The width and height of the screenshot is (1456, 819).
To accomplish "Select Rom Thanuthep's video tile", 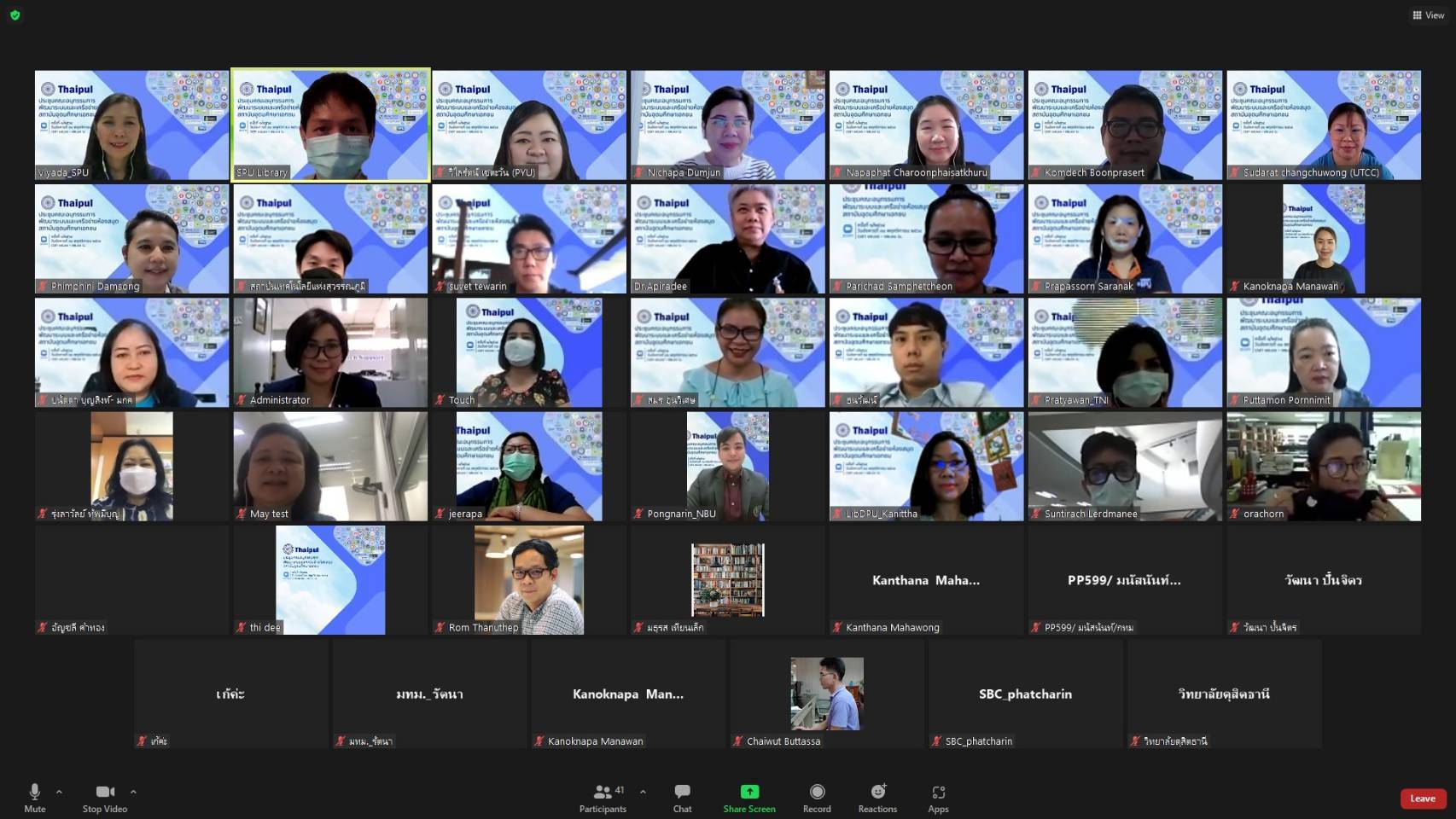I will pos(529,580).
